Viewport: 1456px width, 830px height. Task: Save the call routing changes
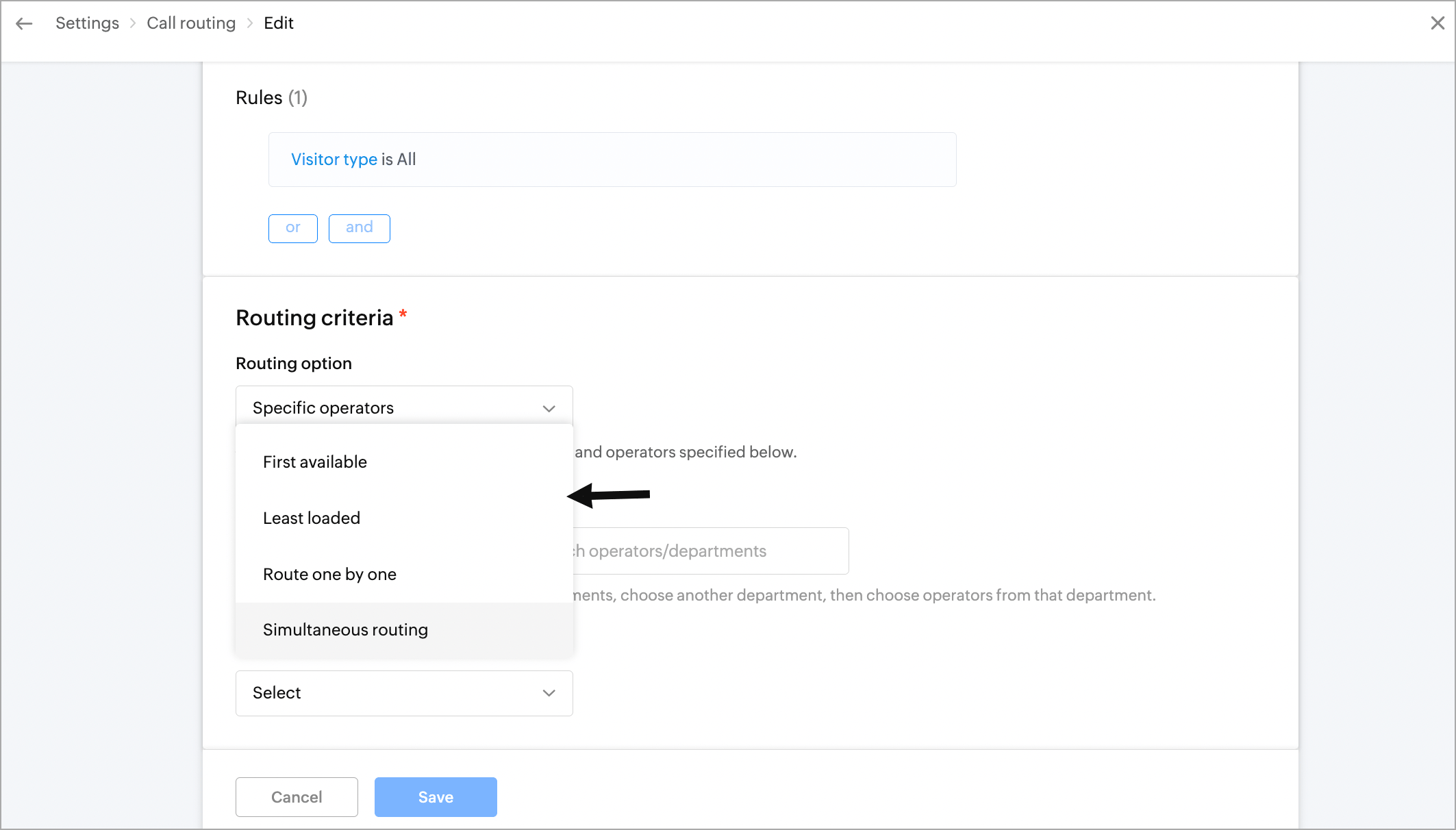pos(436,797)
